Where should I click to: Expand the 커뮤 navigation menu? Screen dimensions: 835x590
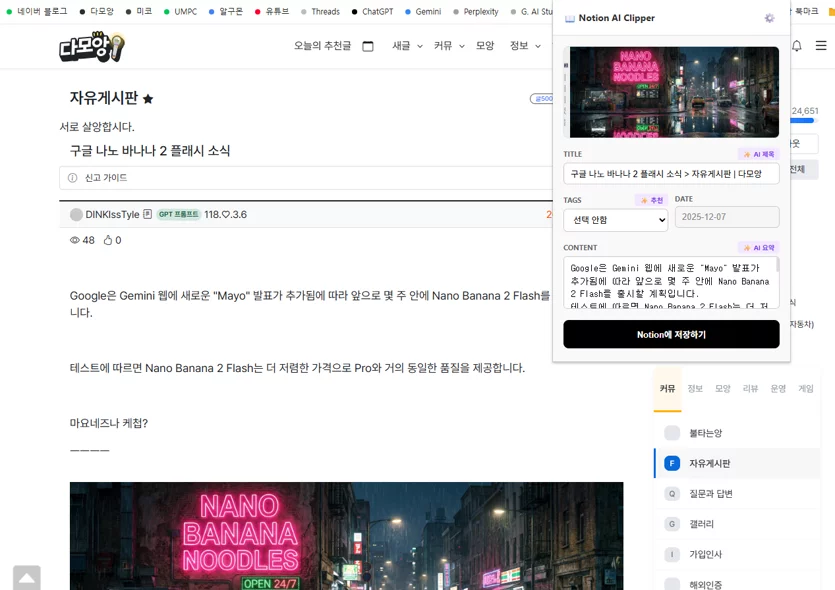(449, 46)
